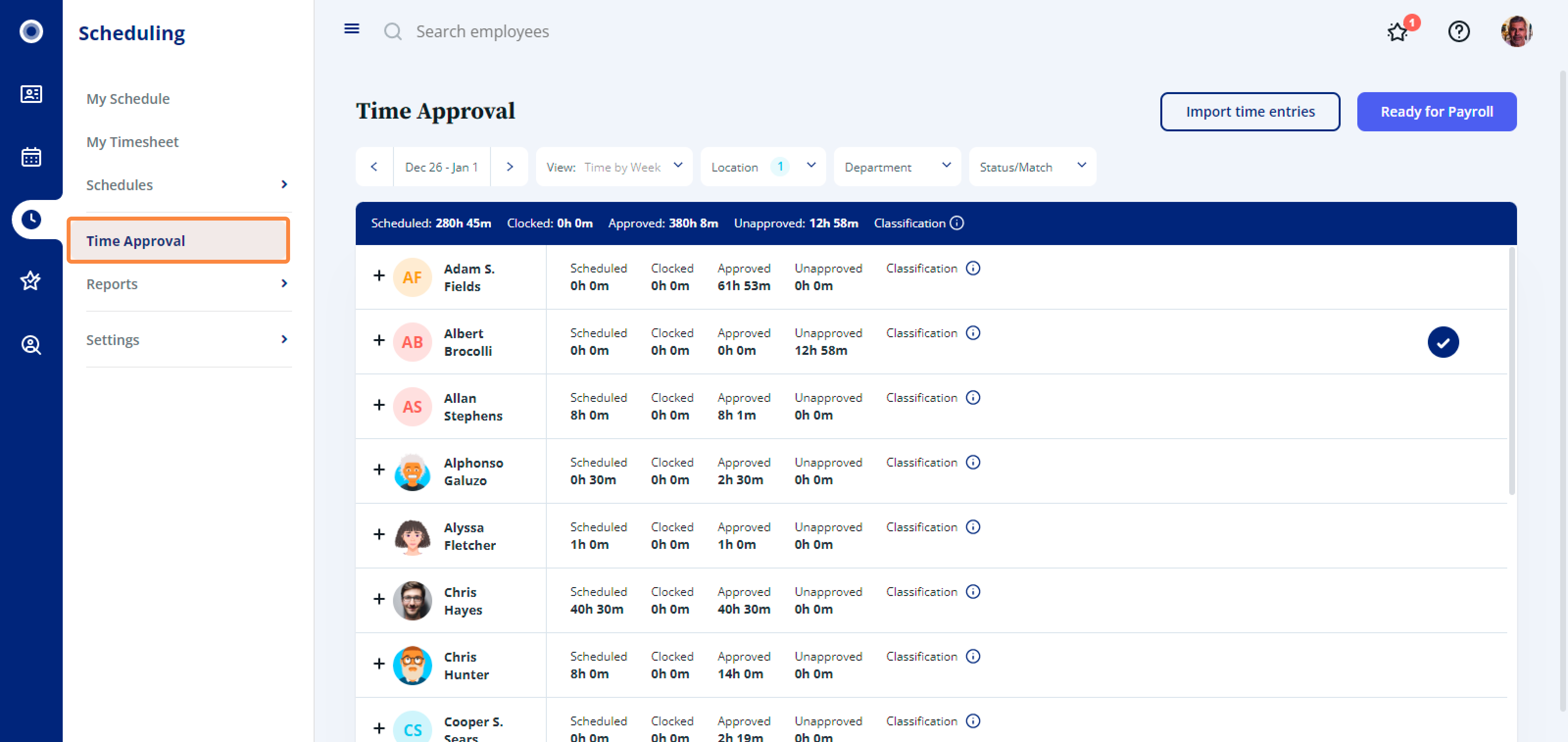Select Time Approval menu item

tap(178, 241)
